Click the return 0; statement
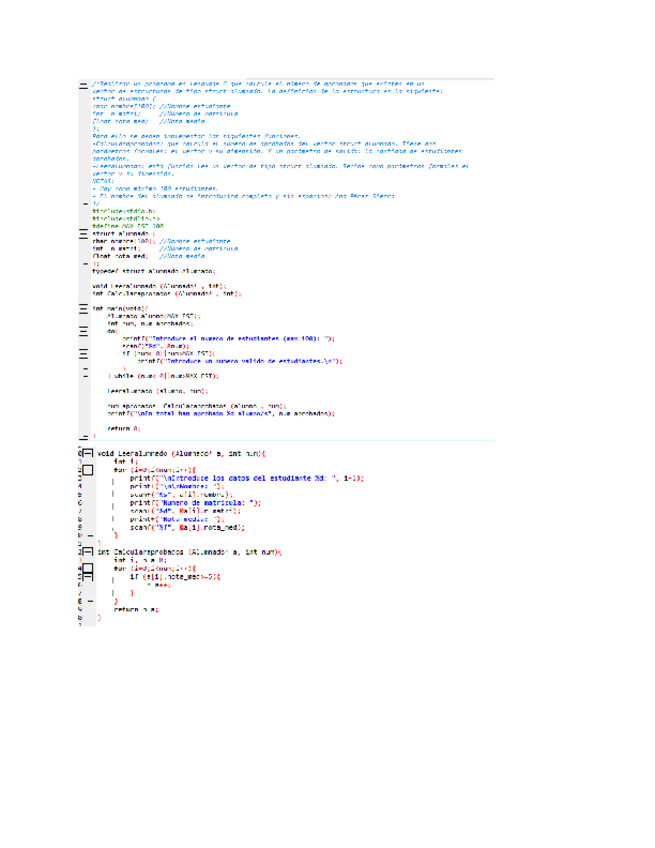Viewport: 655px width, 848px height. pyautogui.click(x=124, y=428)
